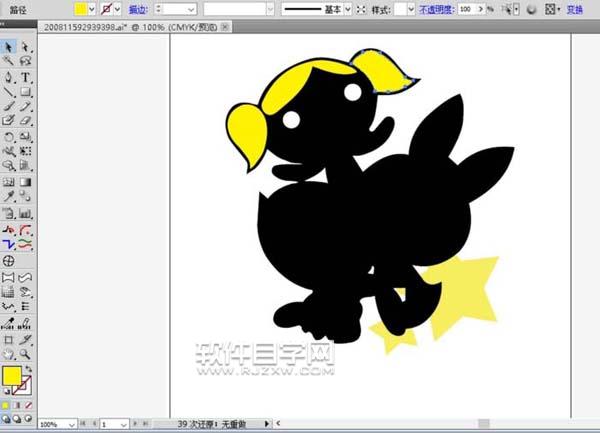Select the Selection (black arrow) tool
600x433 pixels.
(8, 47)
